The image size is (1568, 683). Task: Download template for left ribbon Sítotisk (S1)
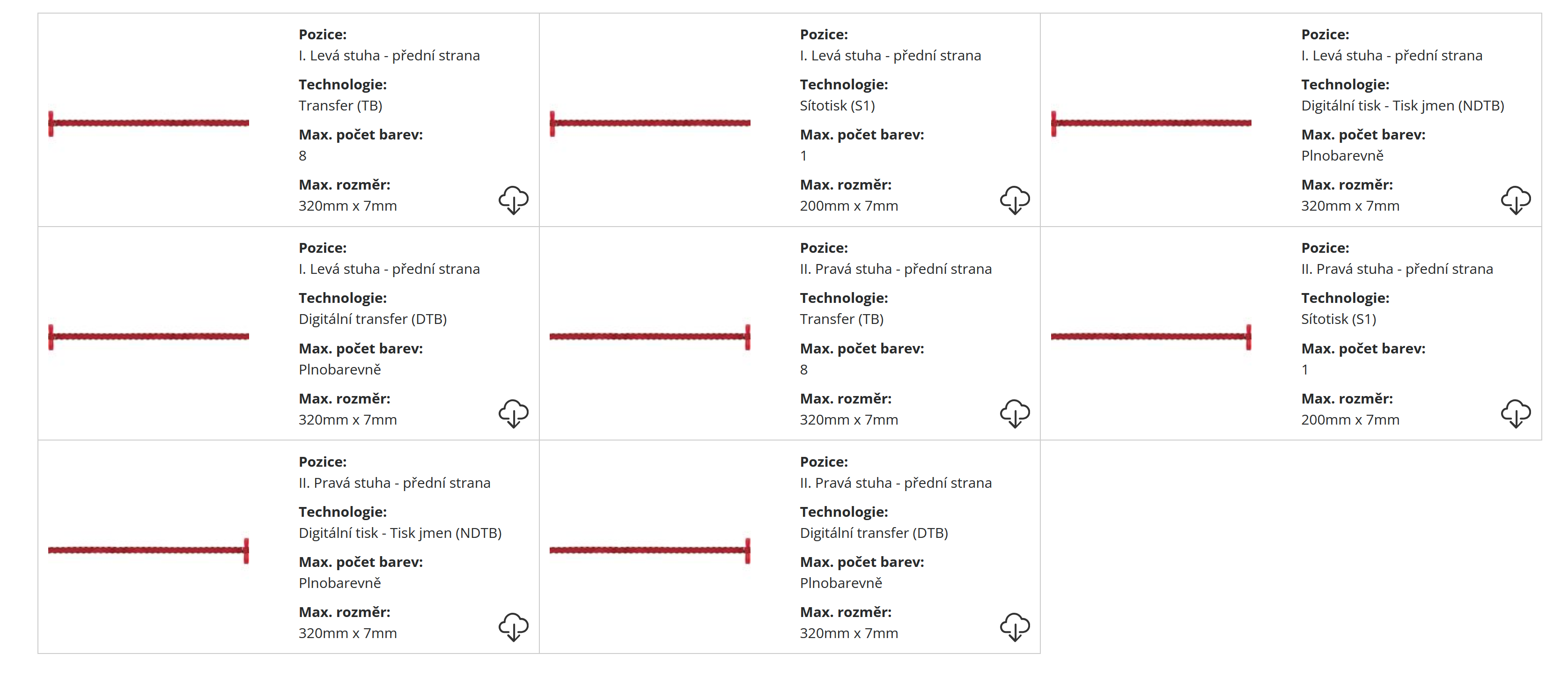[x=1014, y=200]
